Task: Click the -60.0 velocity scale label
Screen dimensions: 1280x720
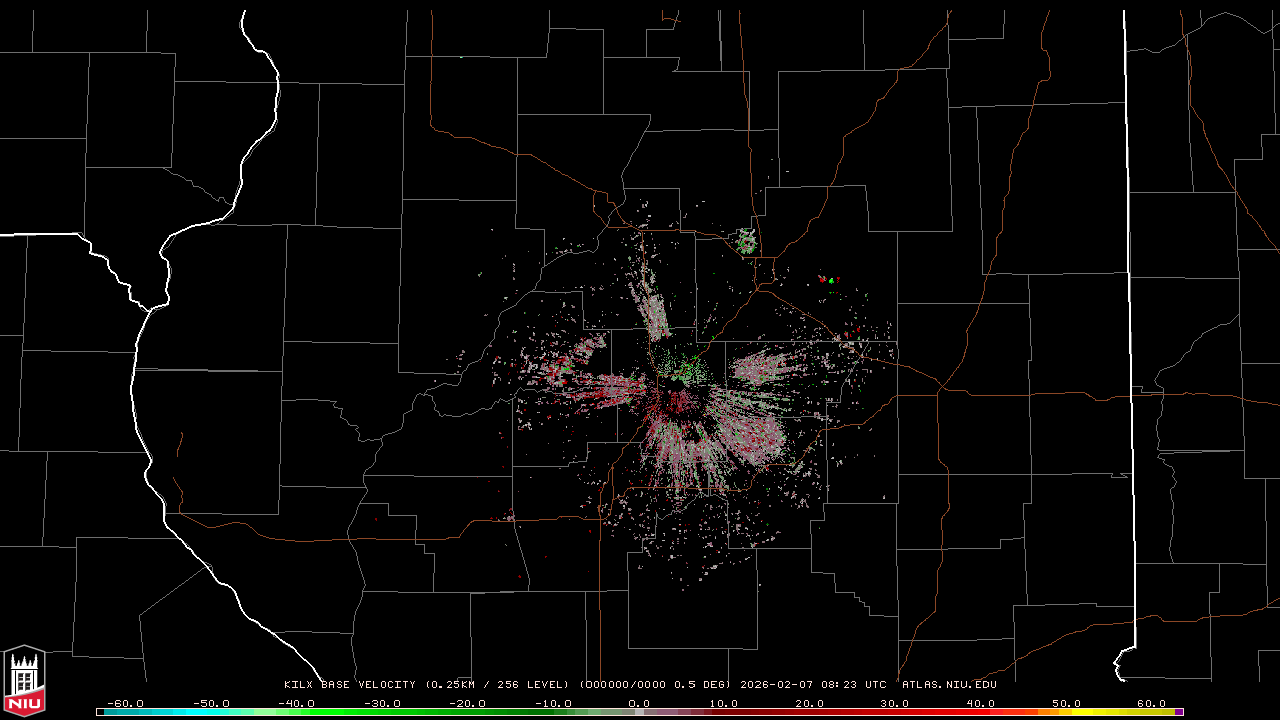Action: click(124, 703)
